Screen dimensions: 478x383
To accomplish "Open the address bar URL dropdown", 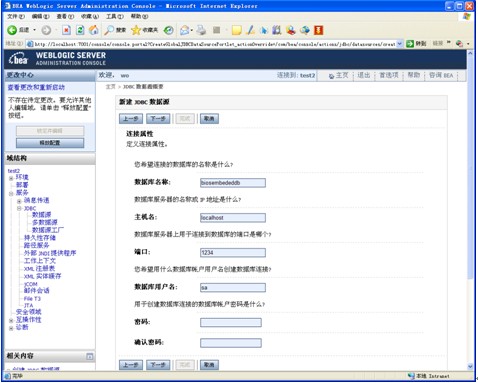I will [400, 44].
